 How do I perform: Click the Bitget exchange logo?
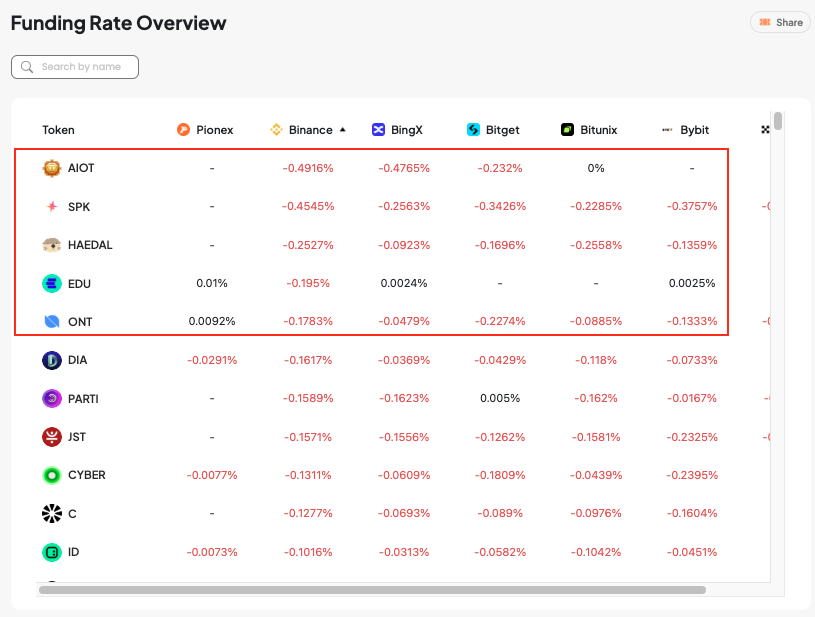click(x=473, y=129)
